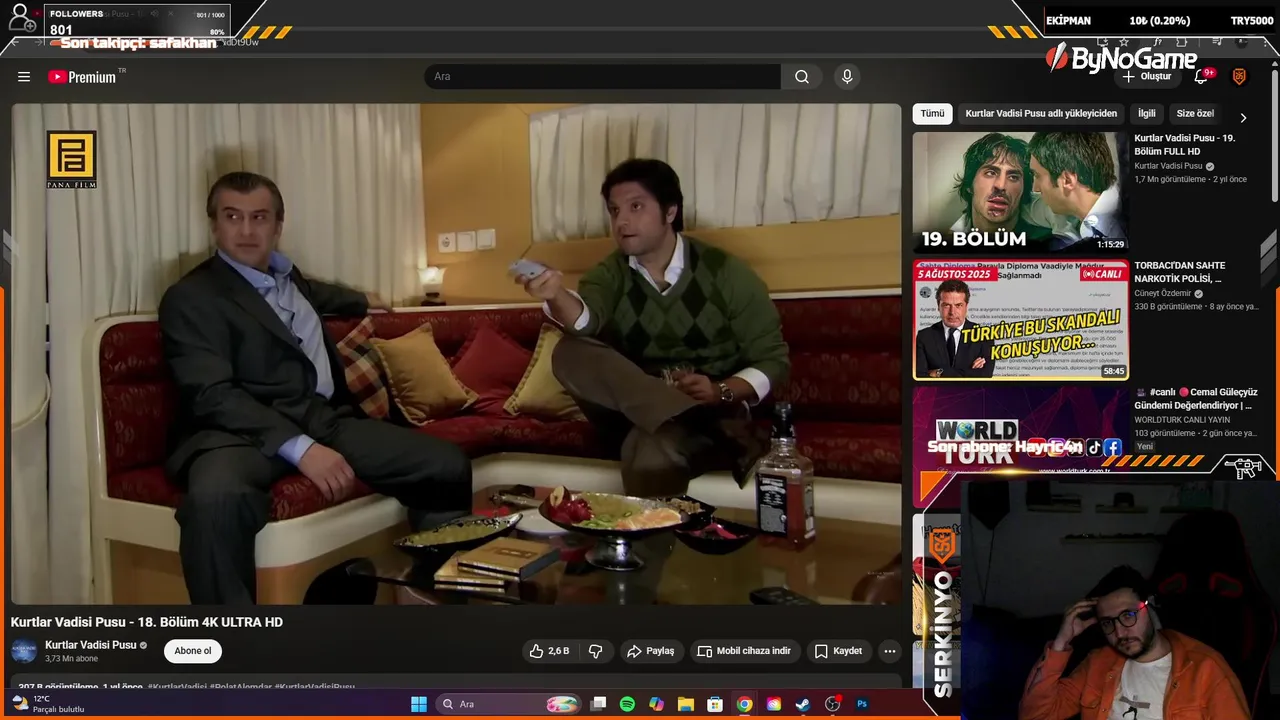Like the video with thumbs up
1280x720 pixels.
549,651
